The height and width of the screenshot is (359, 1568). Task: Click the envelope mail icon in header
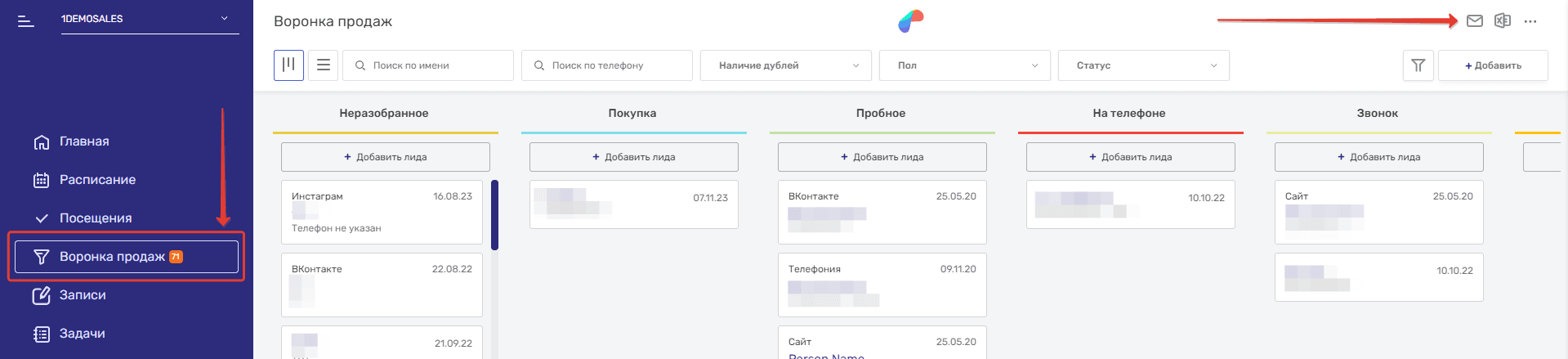tap(1474, 21)
